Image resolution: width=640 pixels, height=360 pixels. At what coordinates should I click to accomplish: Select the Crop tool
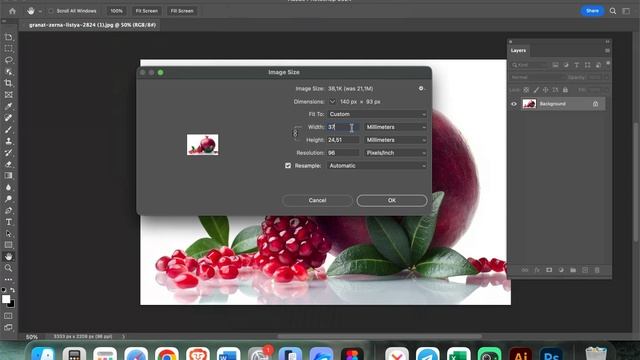pos(9,83)
